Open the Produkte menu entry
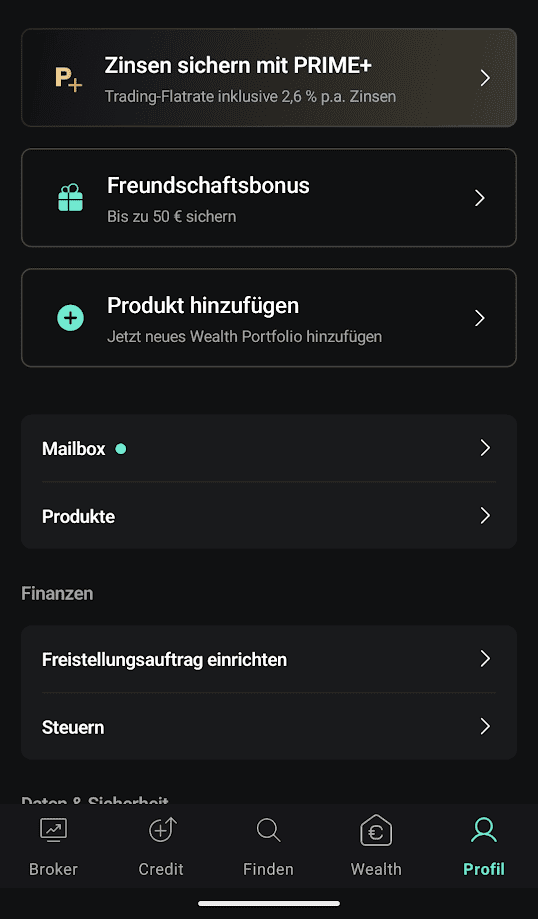This screenshot has height=919, width=538. click(x=269, y=516)
